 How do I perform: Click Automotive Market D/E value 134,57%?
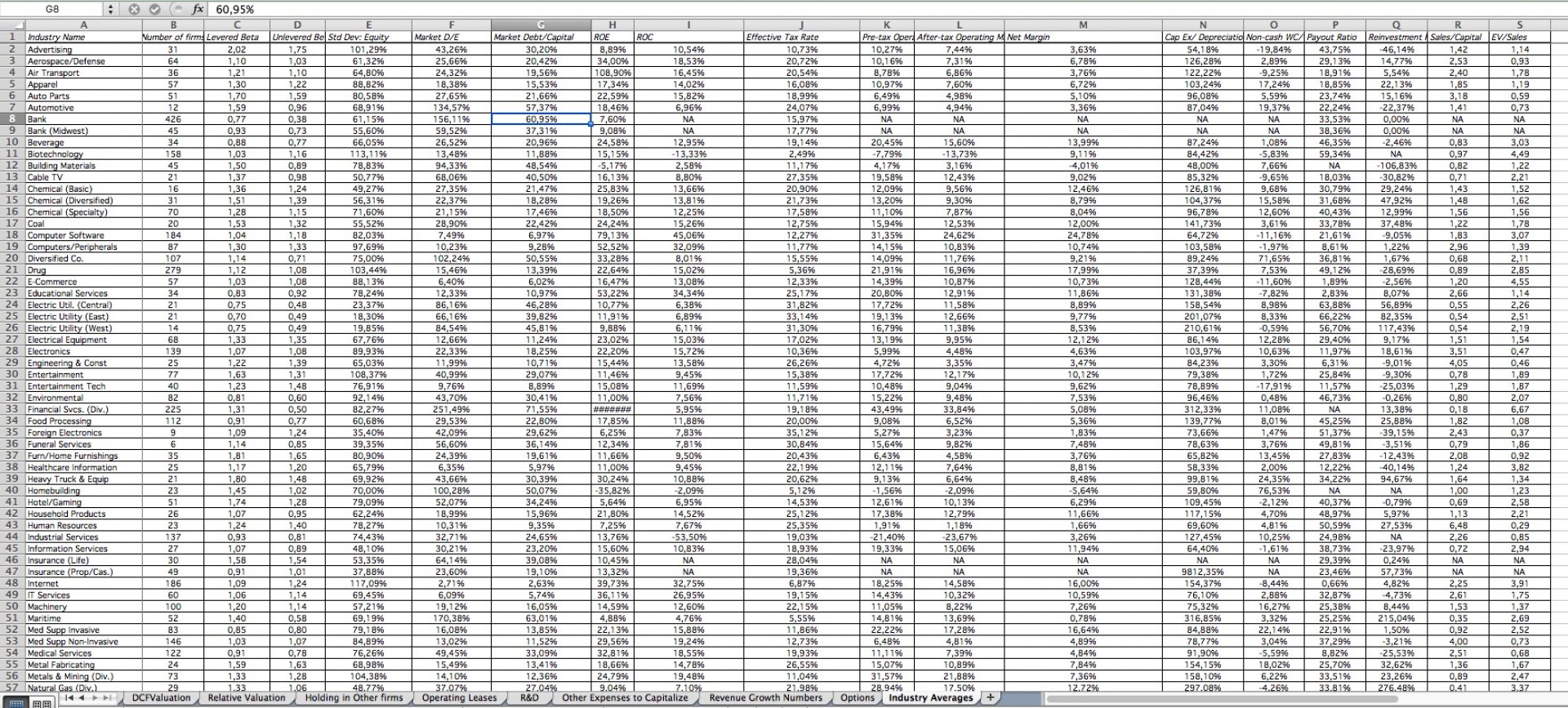pos(452,108)
